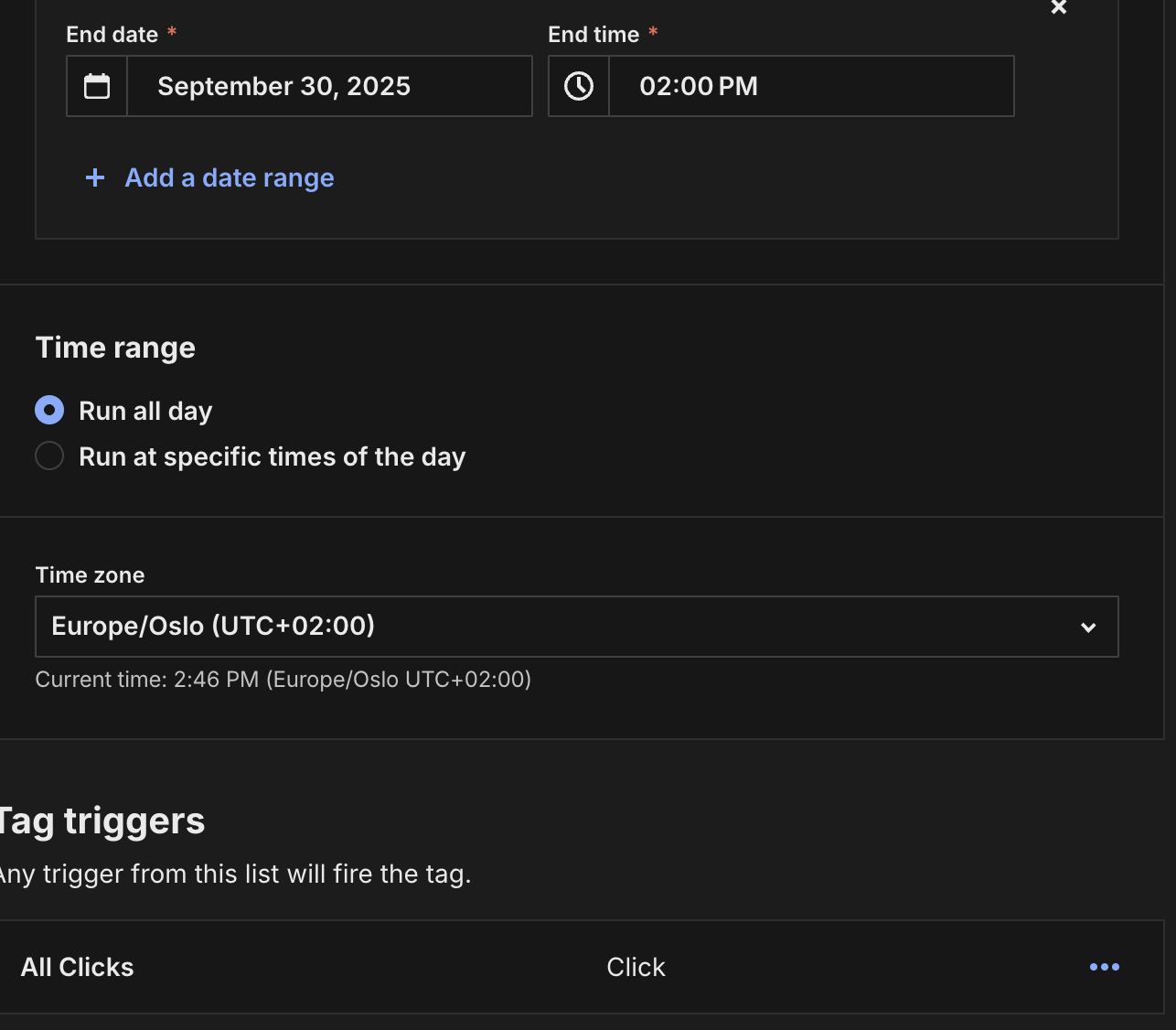This screenshot has height=1030, width=1176.
Task: Open the three-dot menu for All Clicks
Action: pos(1104,967)
